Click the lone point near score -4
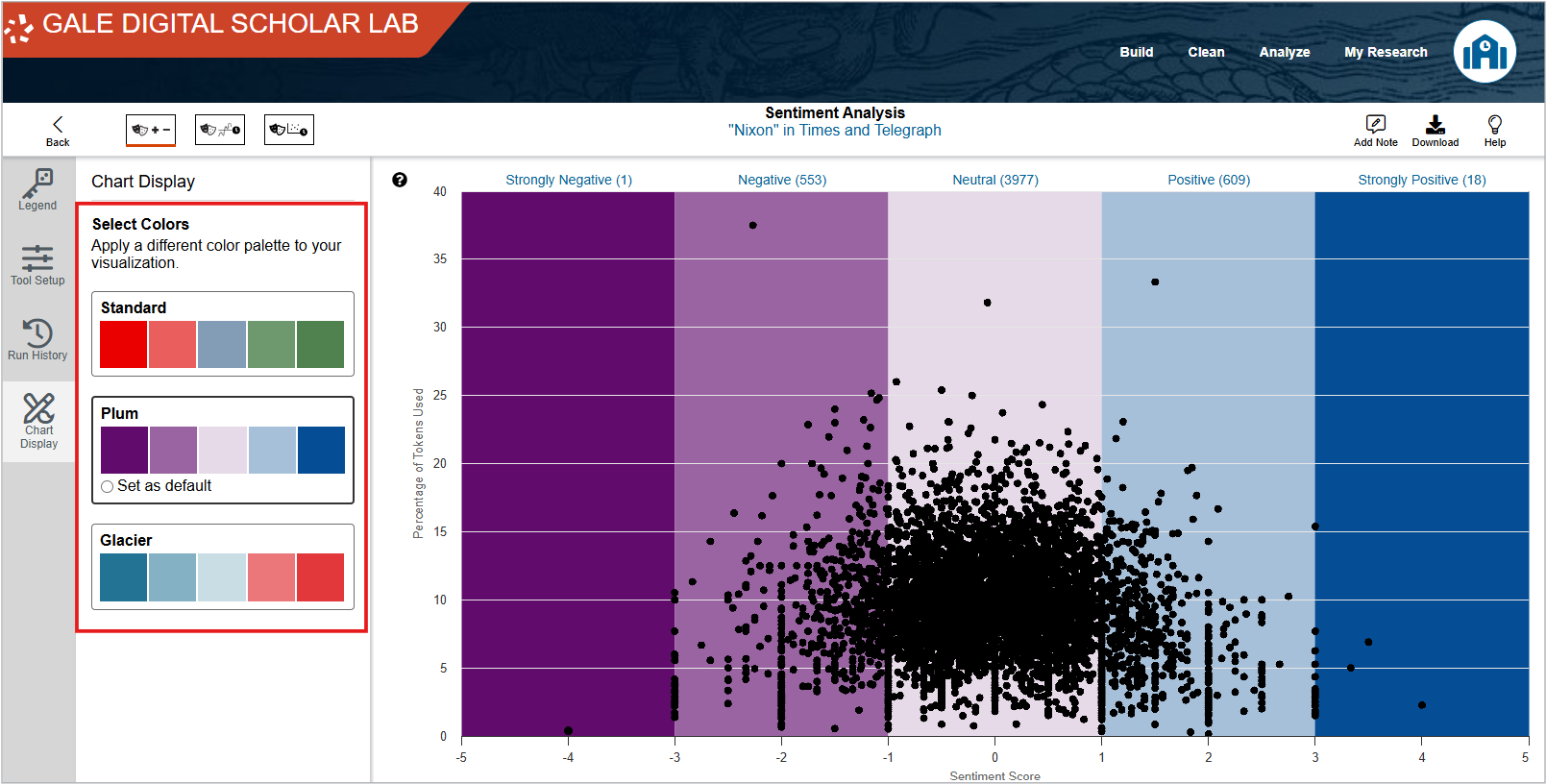Image resolution: width=1546 pixels, height=784 pixels. (568, 731)
